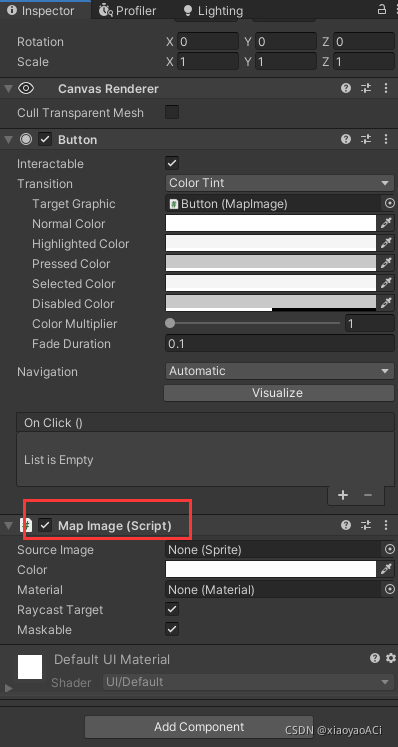Click Source Image sprite field
This screenshot has width=398, height=747.
click(273, 550)
